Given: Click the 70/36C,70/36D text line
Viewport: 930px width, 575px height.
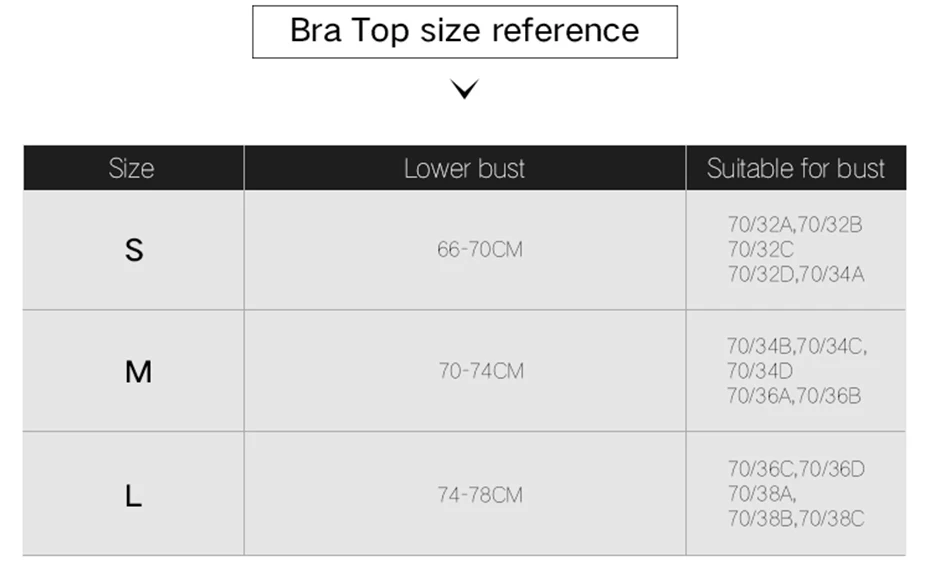Looking at the screenshot, I should point(796,469).
